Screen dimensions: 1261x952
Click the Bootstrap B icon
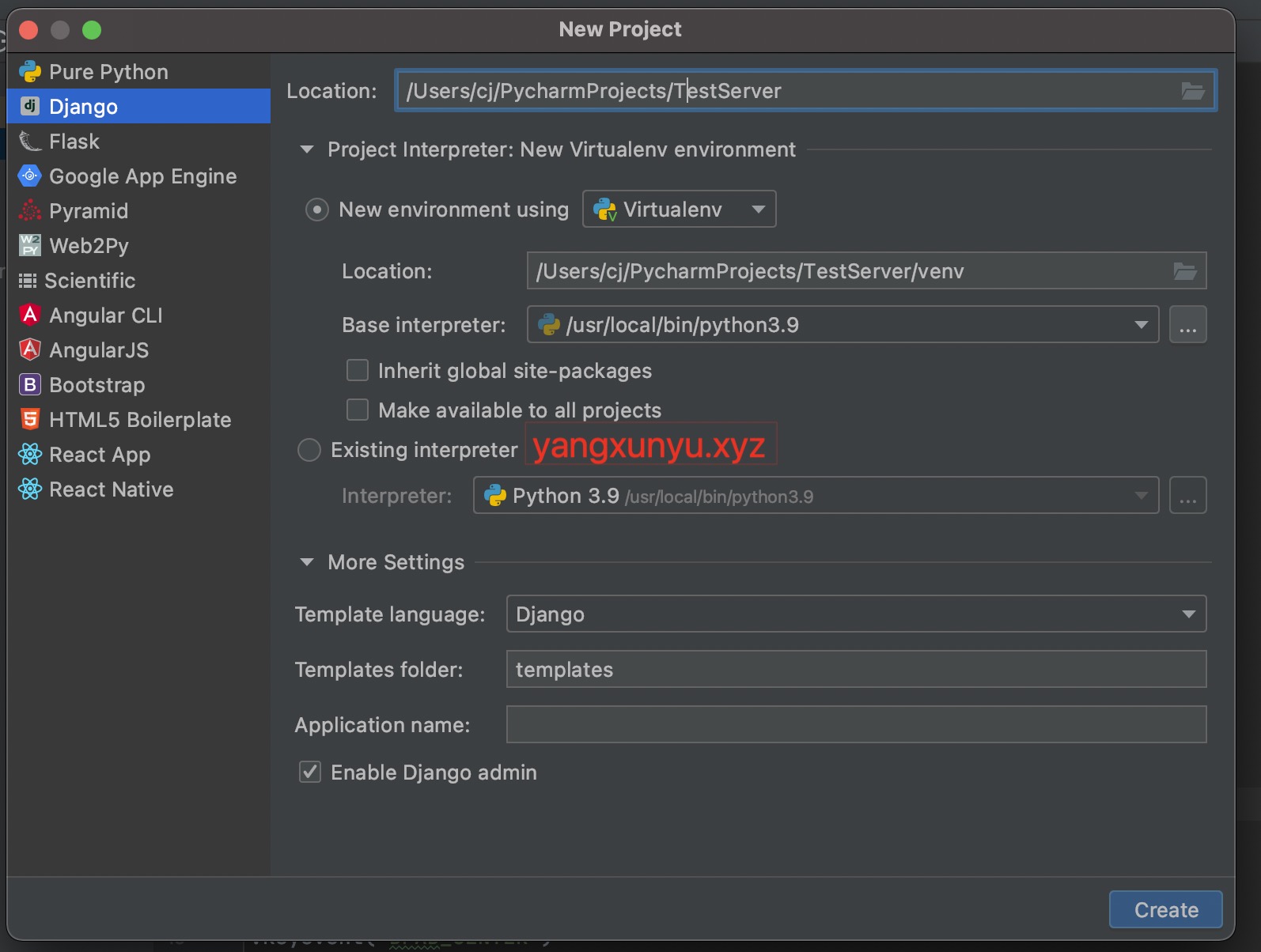coord(30,384)
